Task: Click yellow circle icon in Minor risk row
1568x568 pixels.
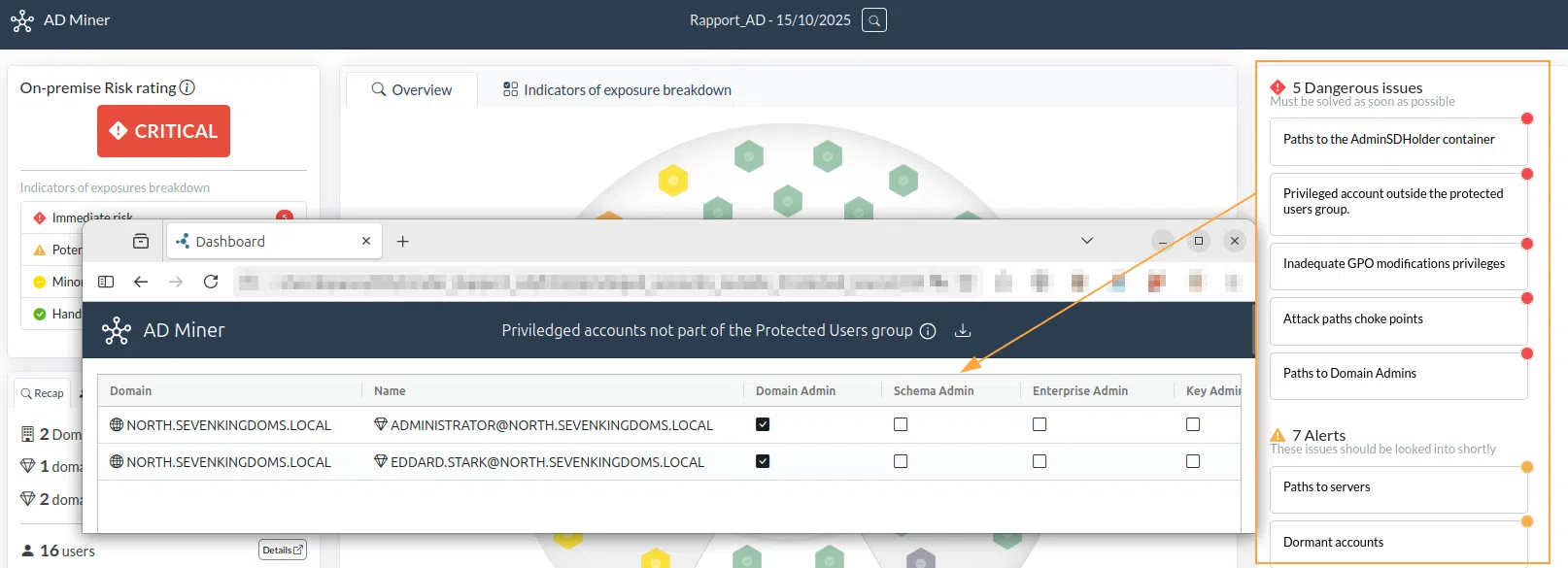Action: point(40,282)
